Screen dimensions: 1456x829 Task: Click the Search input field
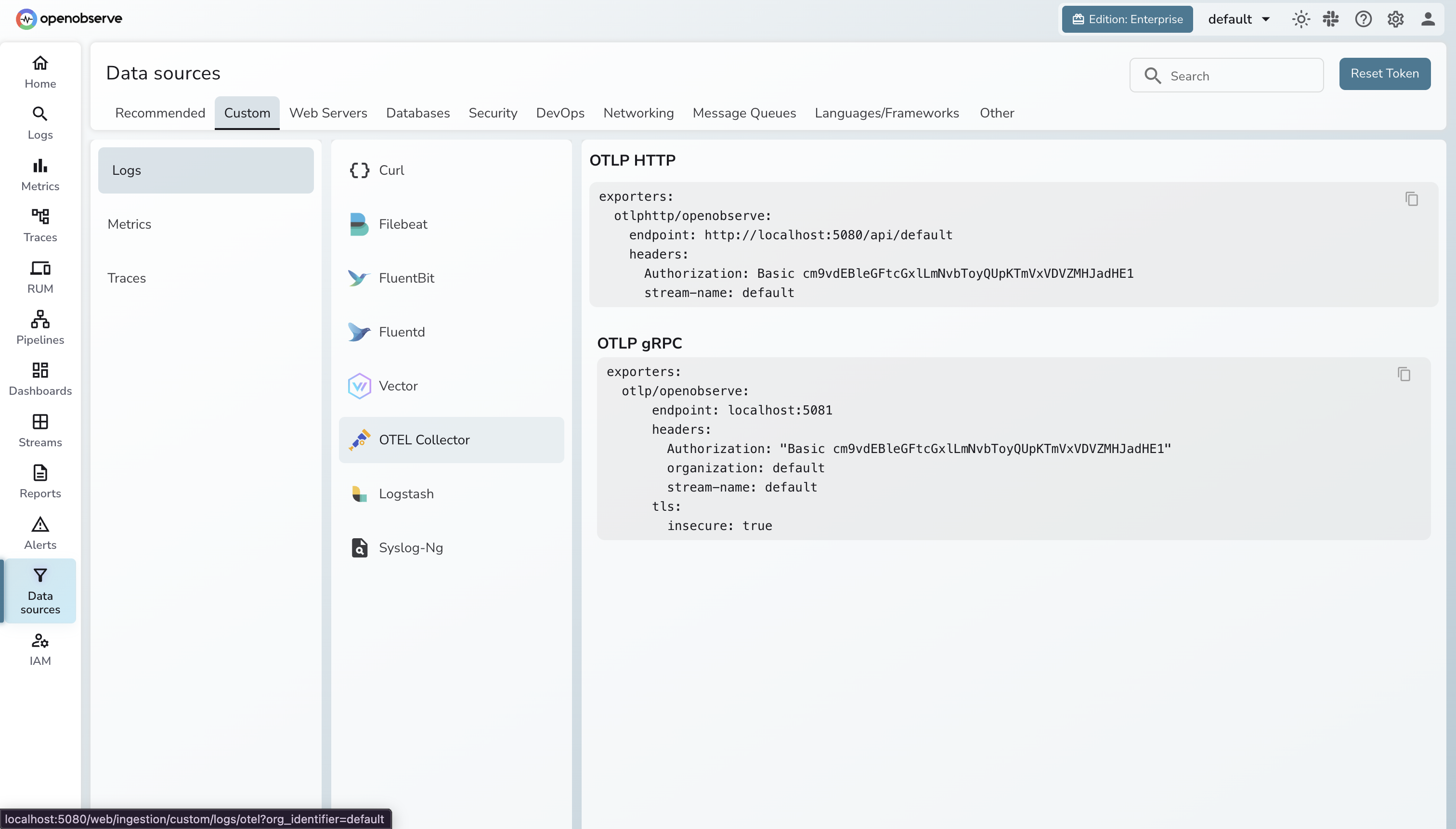(x=1226, y=75)
